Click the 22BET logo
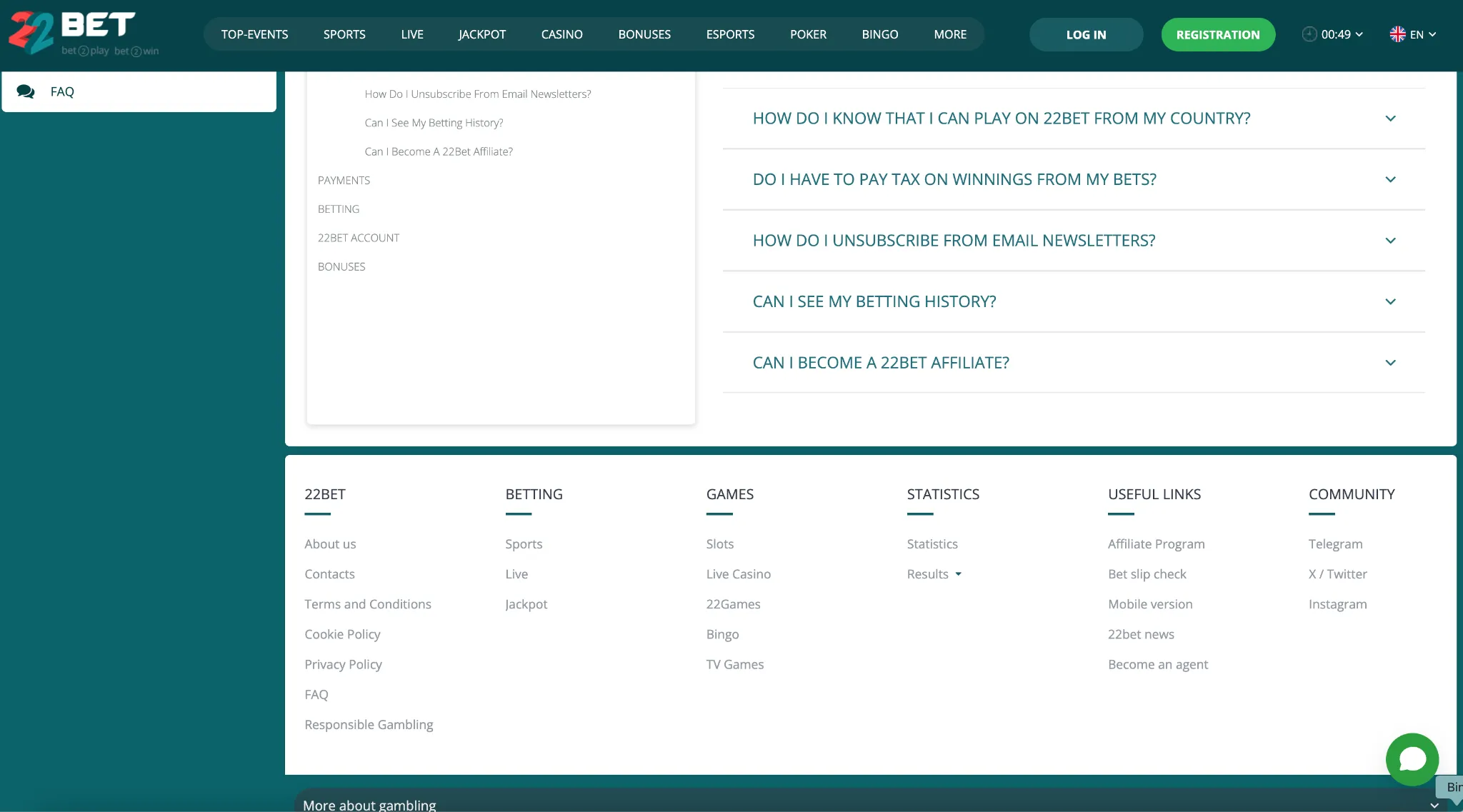This screenshot has height=812, width=1463. tap(84, 33)
